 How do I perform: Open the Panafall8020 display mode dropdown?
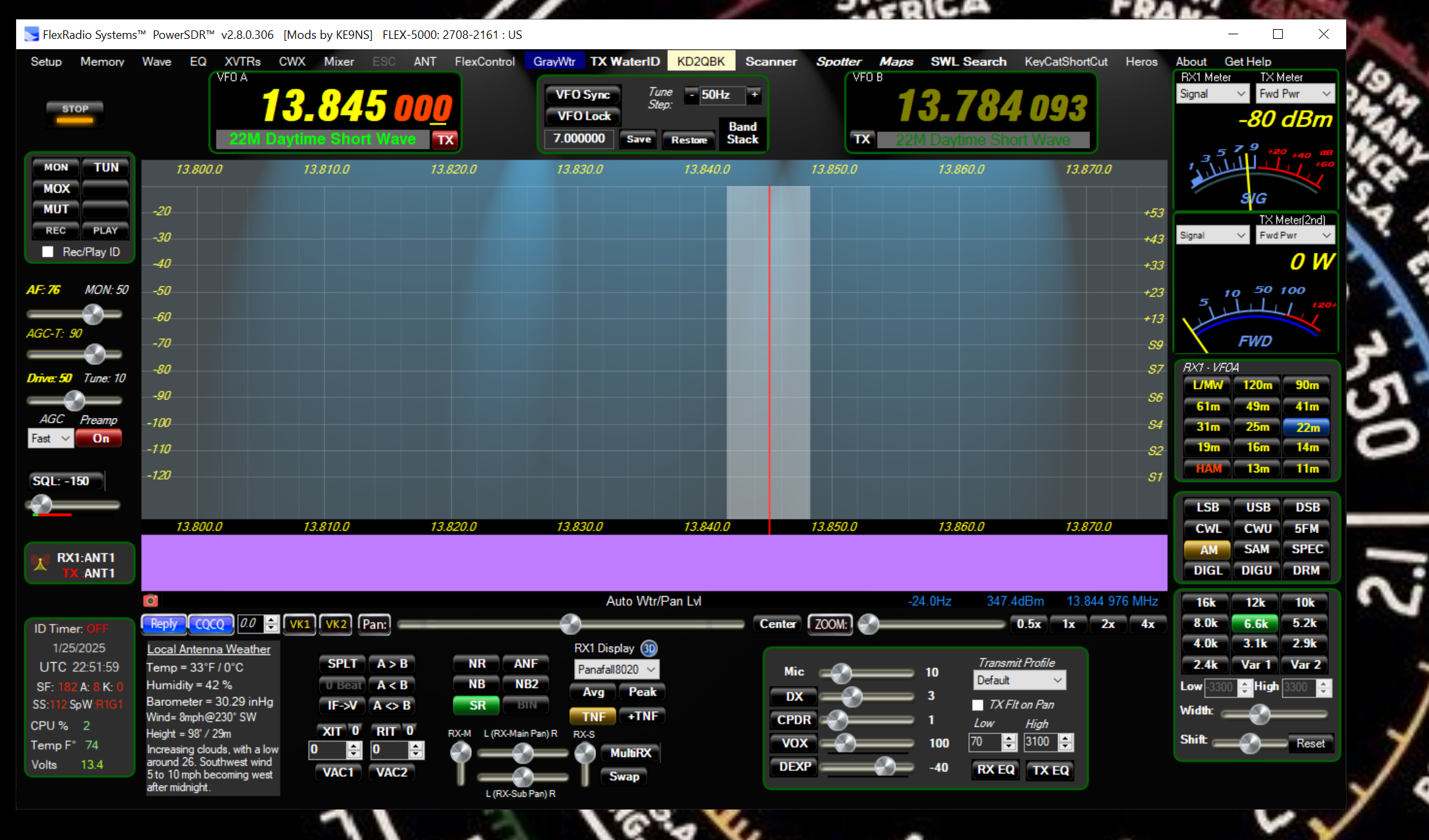(x=616, y=669)
